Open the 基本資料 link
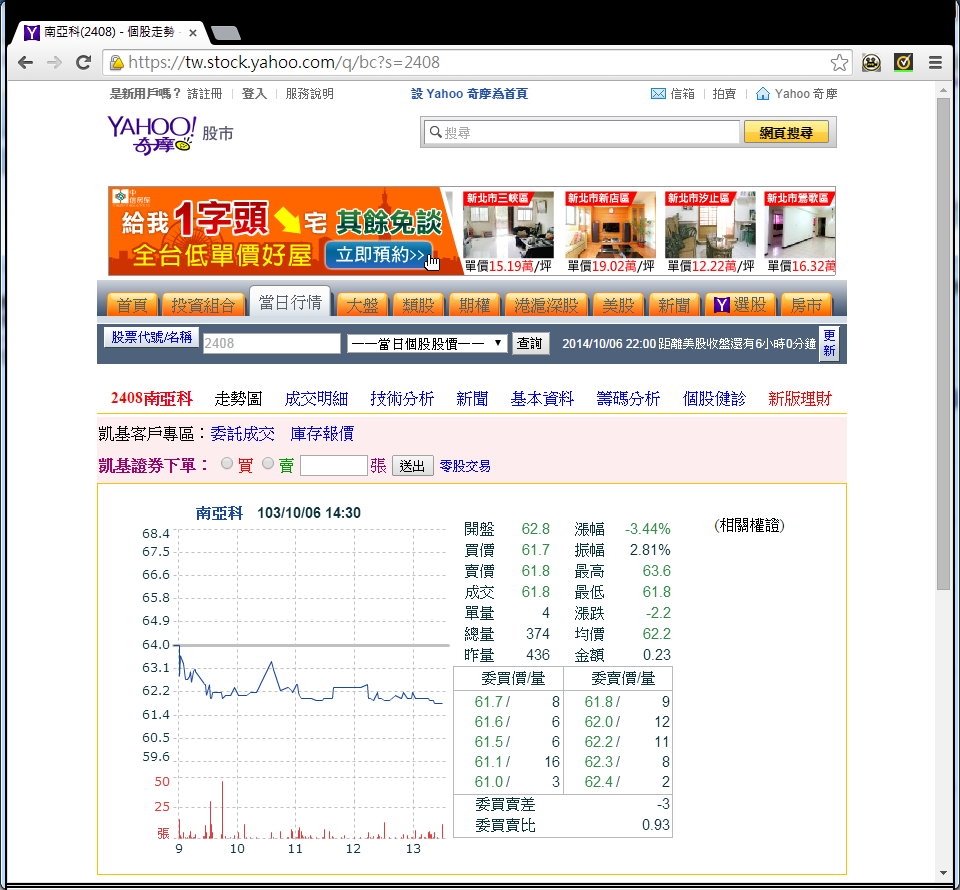 [x=542, y=399]
